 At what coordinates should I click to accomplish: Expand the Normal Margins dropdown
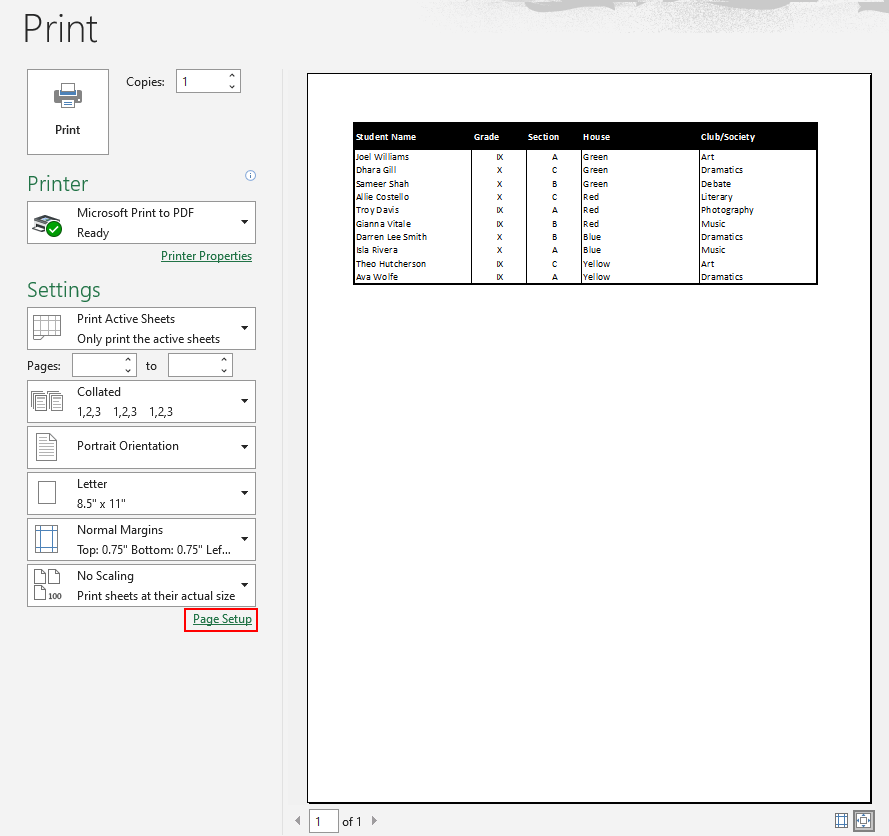245,539
